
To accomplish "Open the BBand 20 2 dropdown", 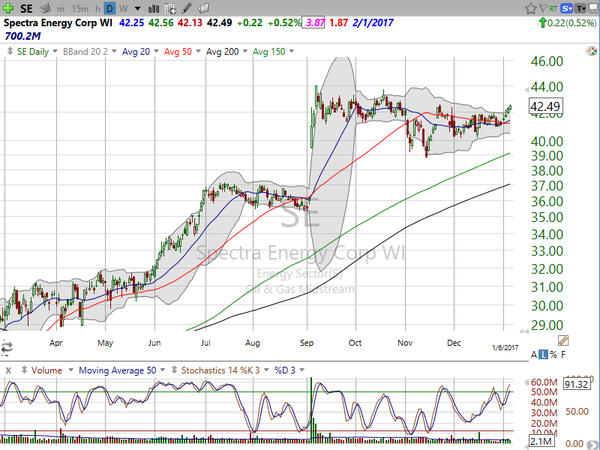I will click(114, 51).
